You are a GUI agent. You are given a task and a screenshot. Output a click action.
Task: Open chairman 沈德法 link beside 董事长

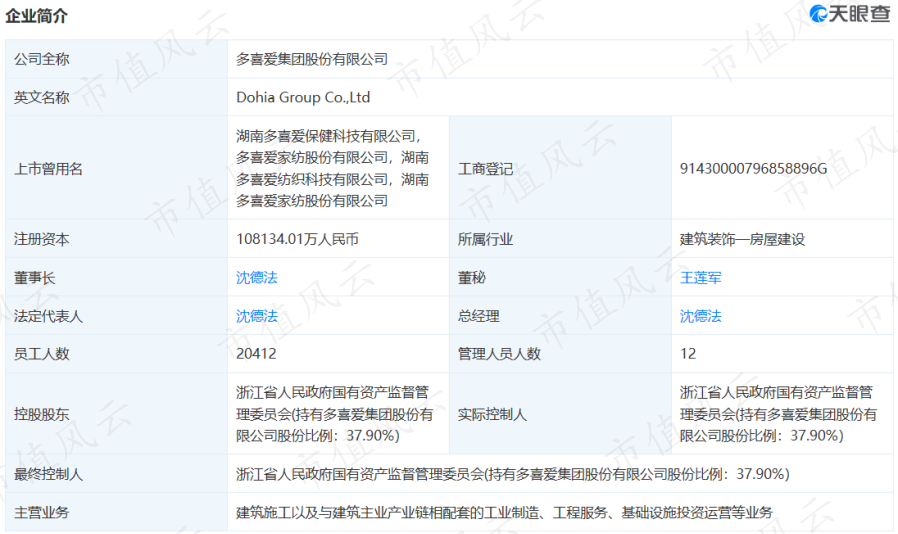tap(257, 277)
